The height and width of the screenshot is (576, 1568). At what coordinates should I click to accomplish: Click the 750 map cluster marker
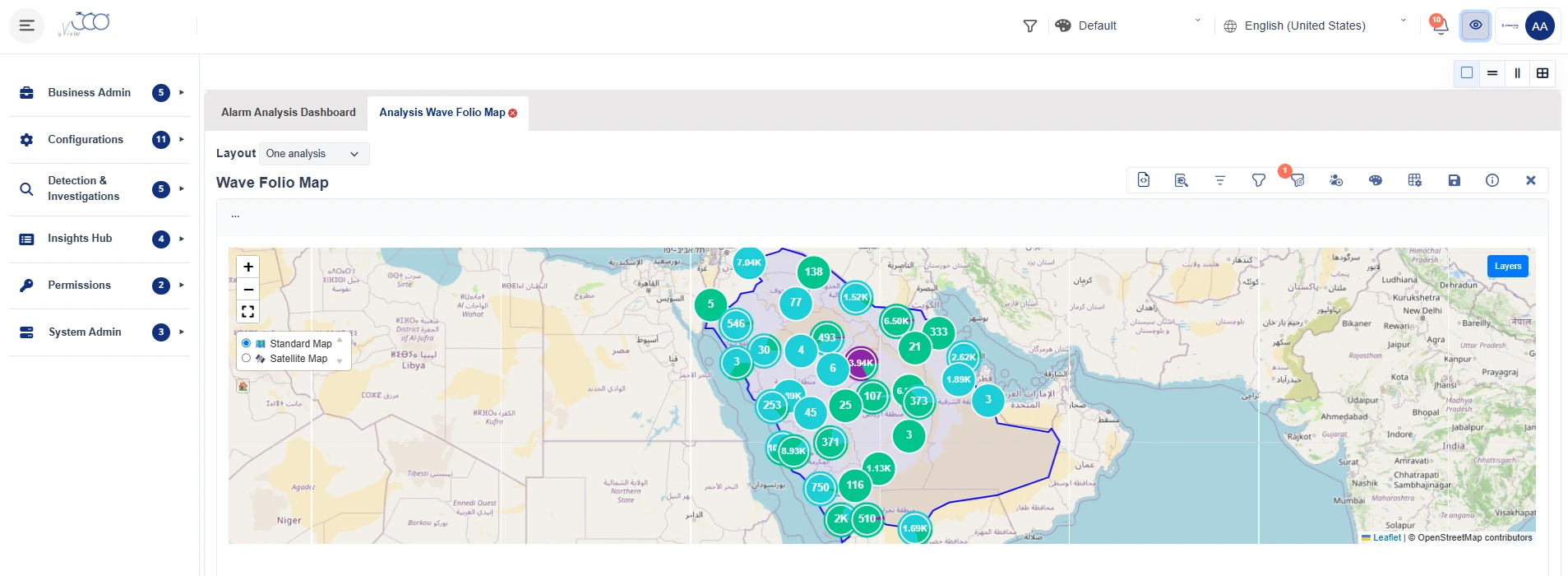(x=820, y=487)
